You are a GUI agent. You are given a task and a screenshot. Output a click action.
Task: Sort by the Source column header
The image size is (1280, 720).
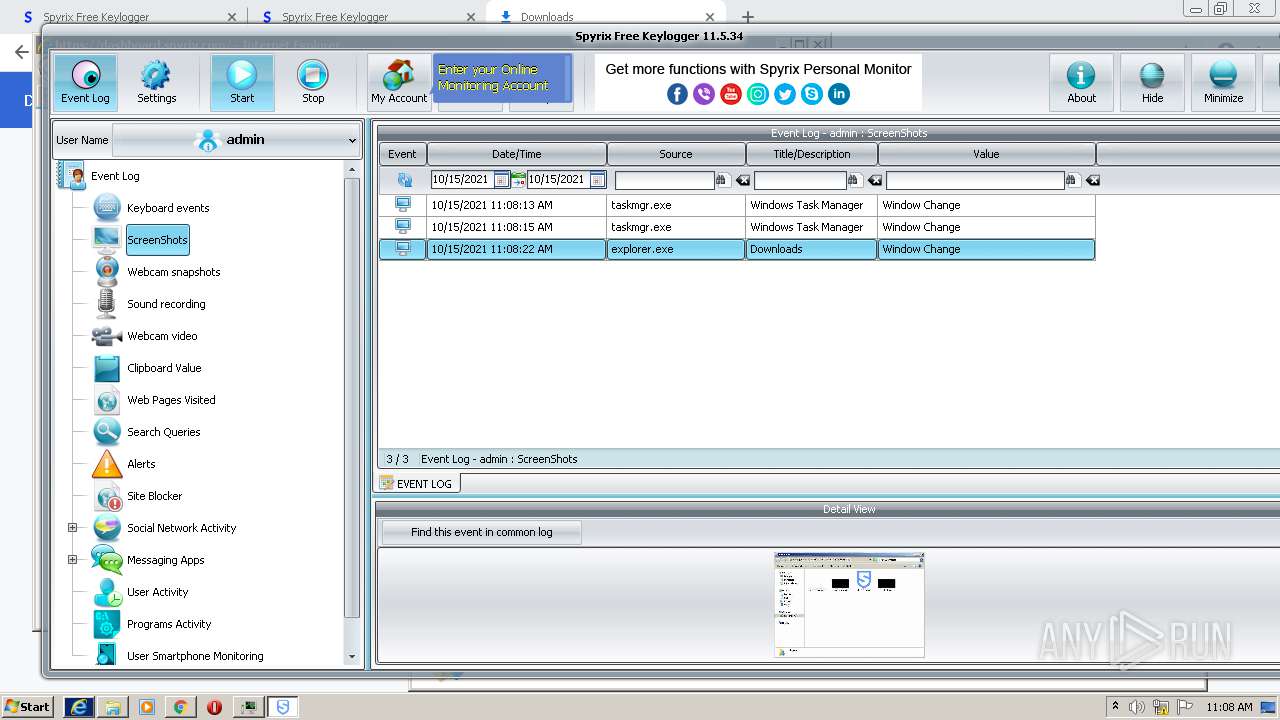pos(676,154)
